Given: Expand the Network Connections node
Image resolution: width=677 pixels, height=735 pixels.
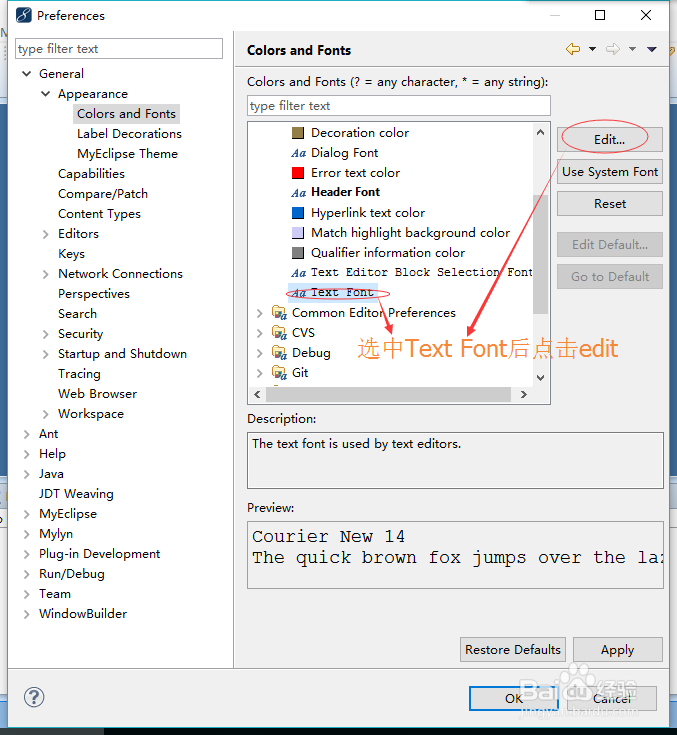Looking at the screenshot, I should tap(45, 274).
